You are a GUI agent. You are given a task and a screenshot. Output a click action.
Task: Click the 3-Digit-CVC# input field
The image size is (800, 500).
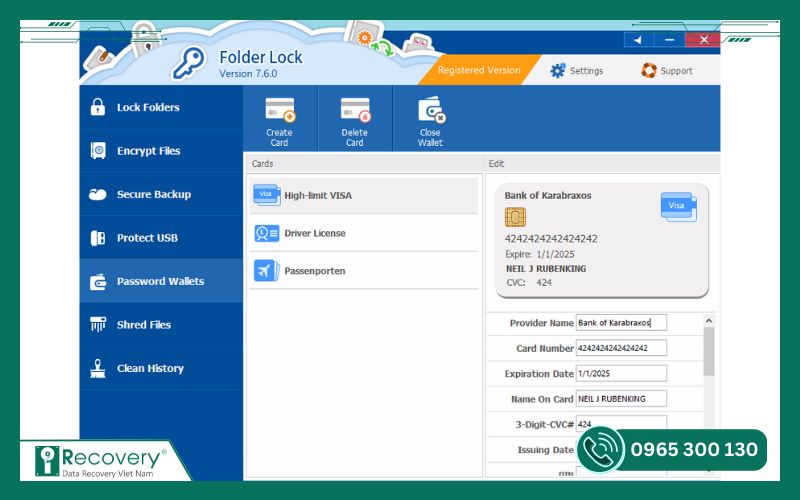point(621,423)
